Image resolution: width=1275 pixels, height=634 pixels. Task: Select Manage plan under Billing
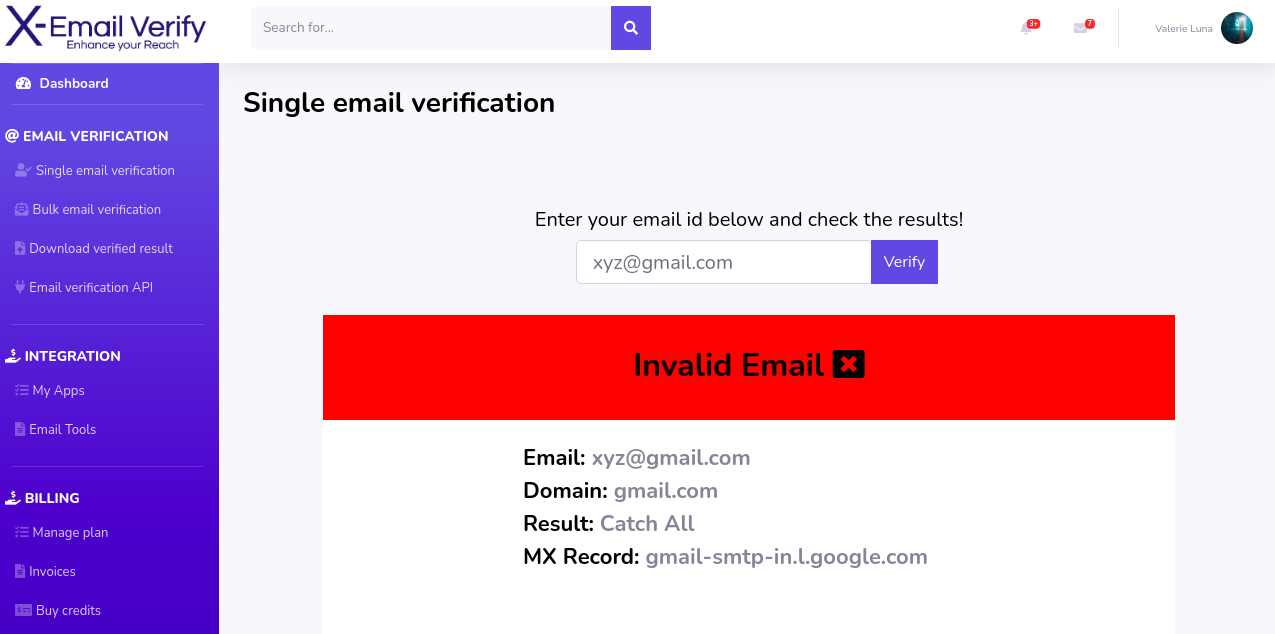tap(70, 533)
